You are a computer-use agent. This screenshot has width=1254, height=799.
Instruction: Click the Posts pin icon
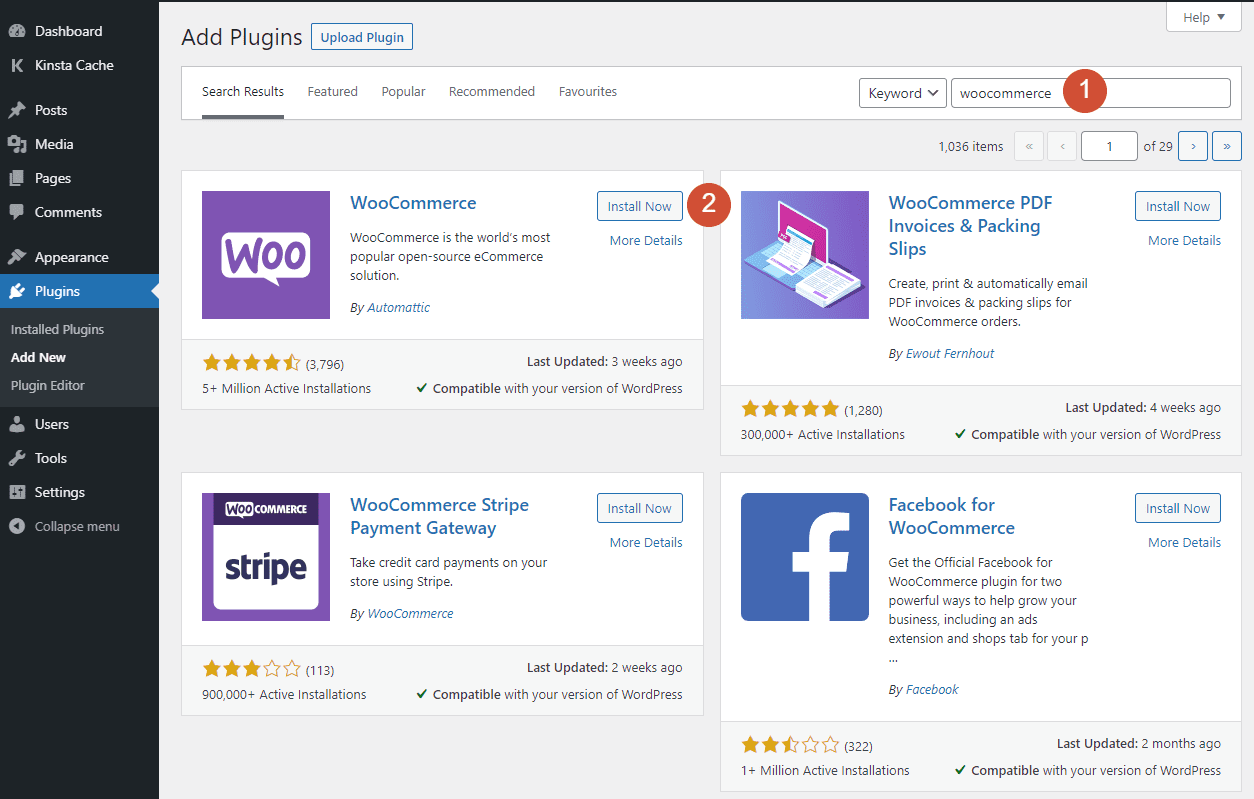(x=21, y=109)
